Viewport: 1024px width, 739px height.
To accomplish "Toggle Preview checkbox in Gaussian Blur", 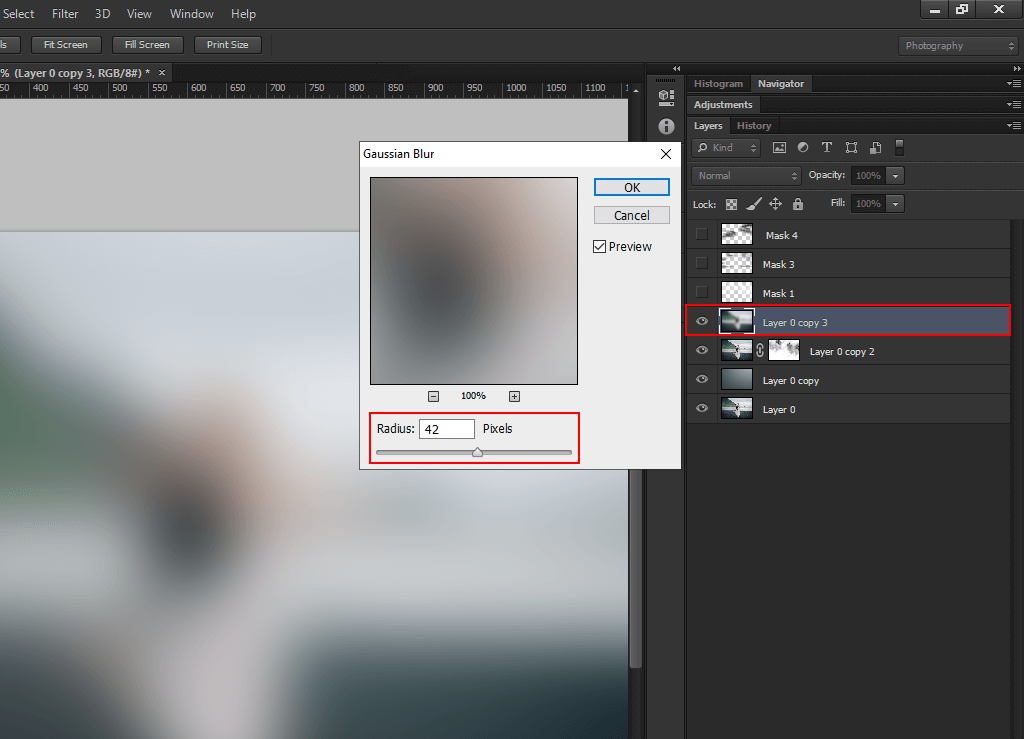I will 600,247.
